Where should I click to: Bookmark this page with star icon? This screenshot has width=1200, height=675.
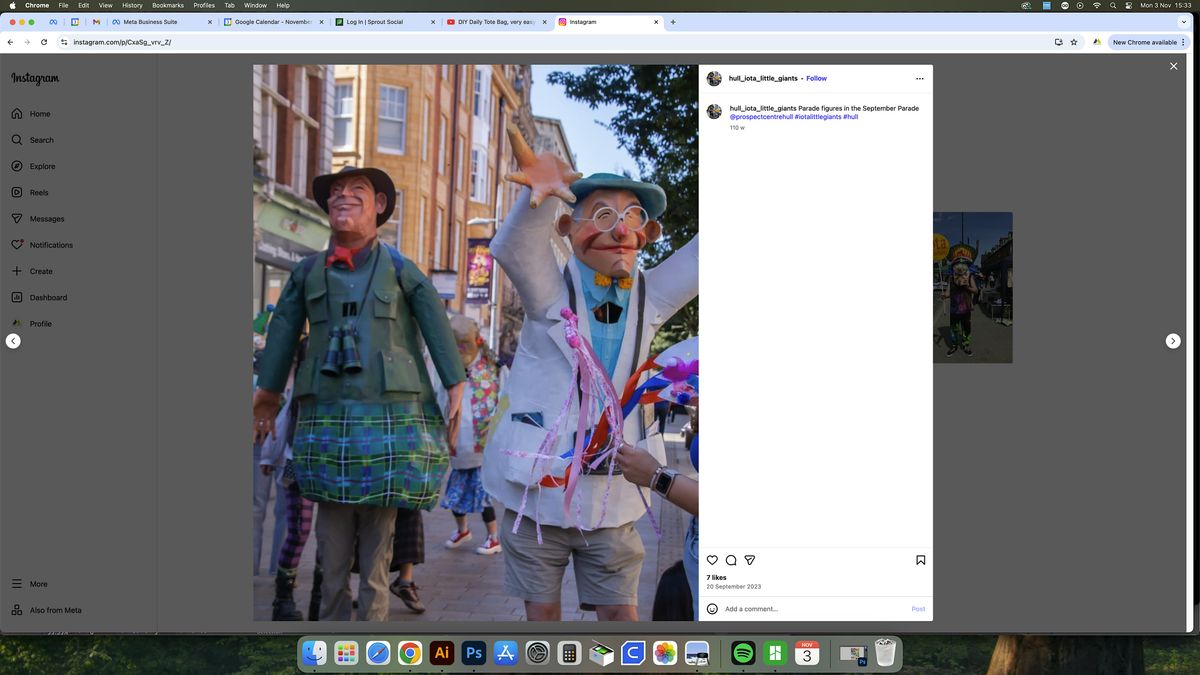(1074, 42)
